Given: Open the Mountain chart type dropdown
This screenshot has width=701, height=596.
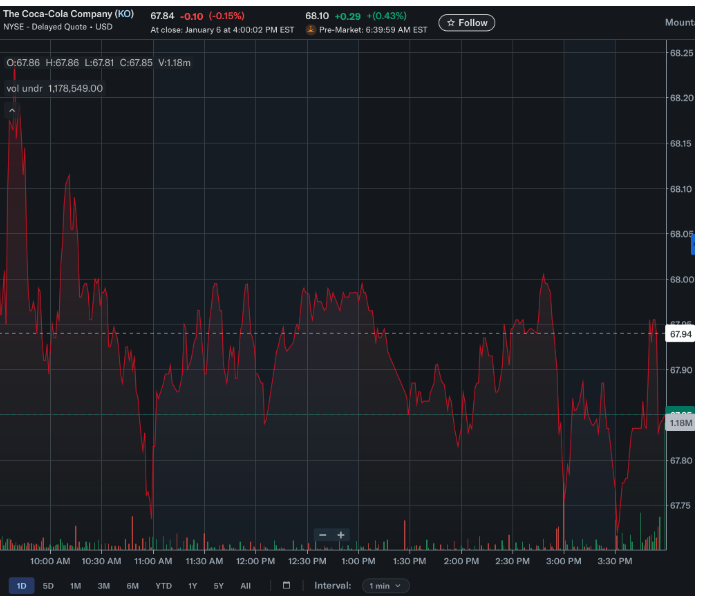Looking at the screenshot, I should coord(682,22).
